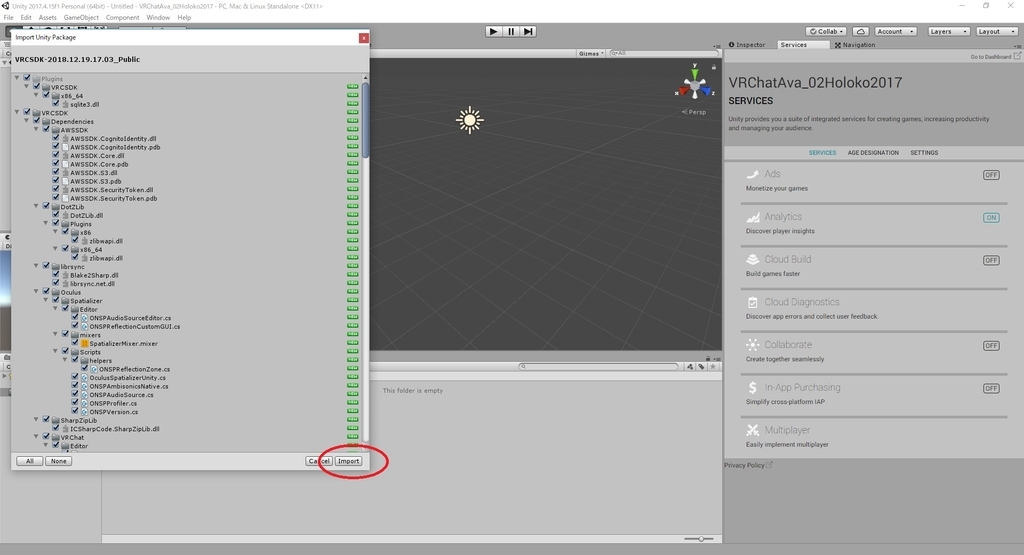The image size is (1024, 555).
Task: Click the Collaborate service icon
Action: [x=752, y=345]
